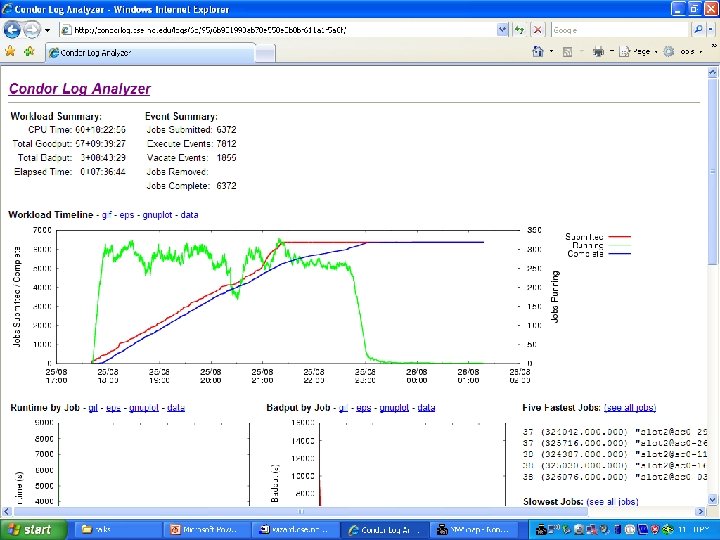This screenshot has height=540, width=720.
Task: Open Five Fastest Jobs see all jobs link
Action: point(630,408)
